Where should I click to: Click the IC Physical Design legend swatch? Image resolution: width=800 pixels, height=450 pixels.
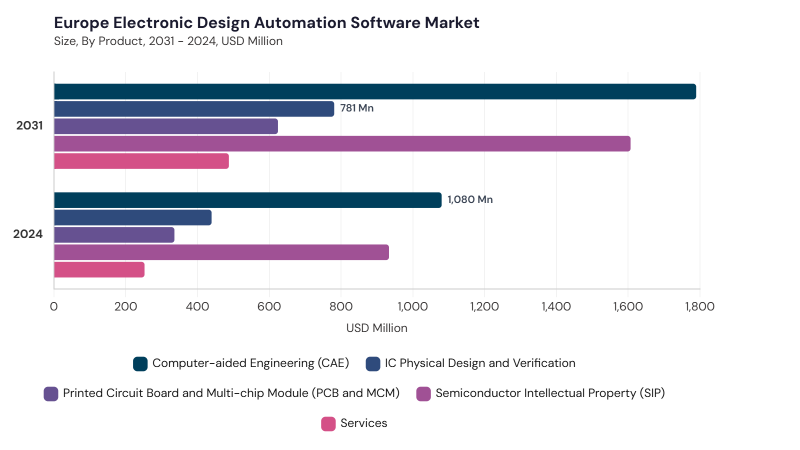[373, 364]
